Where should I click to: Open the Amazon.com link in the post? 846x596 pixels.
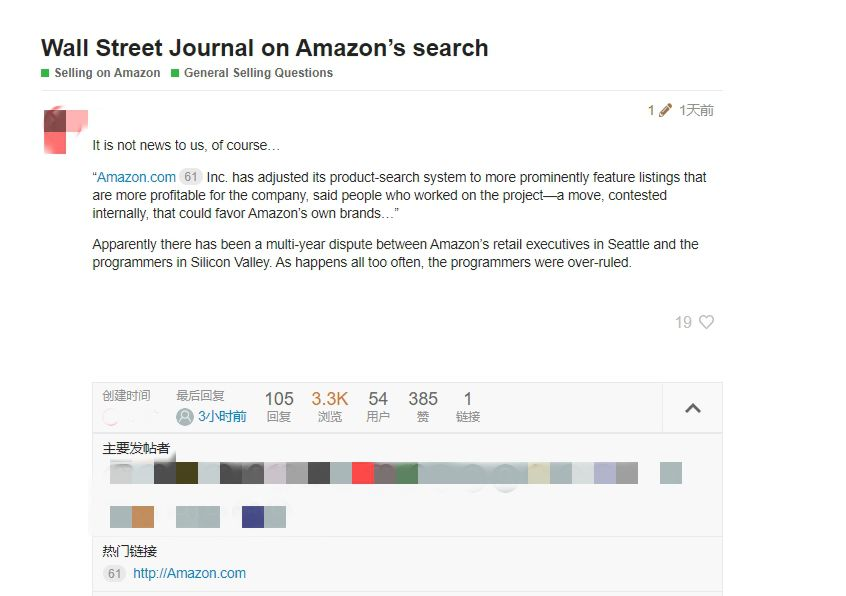pos(136,177)
